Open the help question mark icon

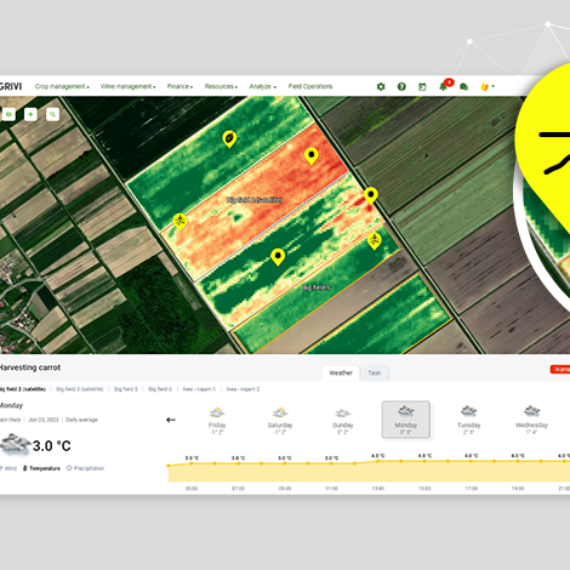401,87
